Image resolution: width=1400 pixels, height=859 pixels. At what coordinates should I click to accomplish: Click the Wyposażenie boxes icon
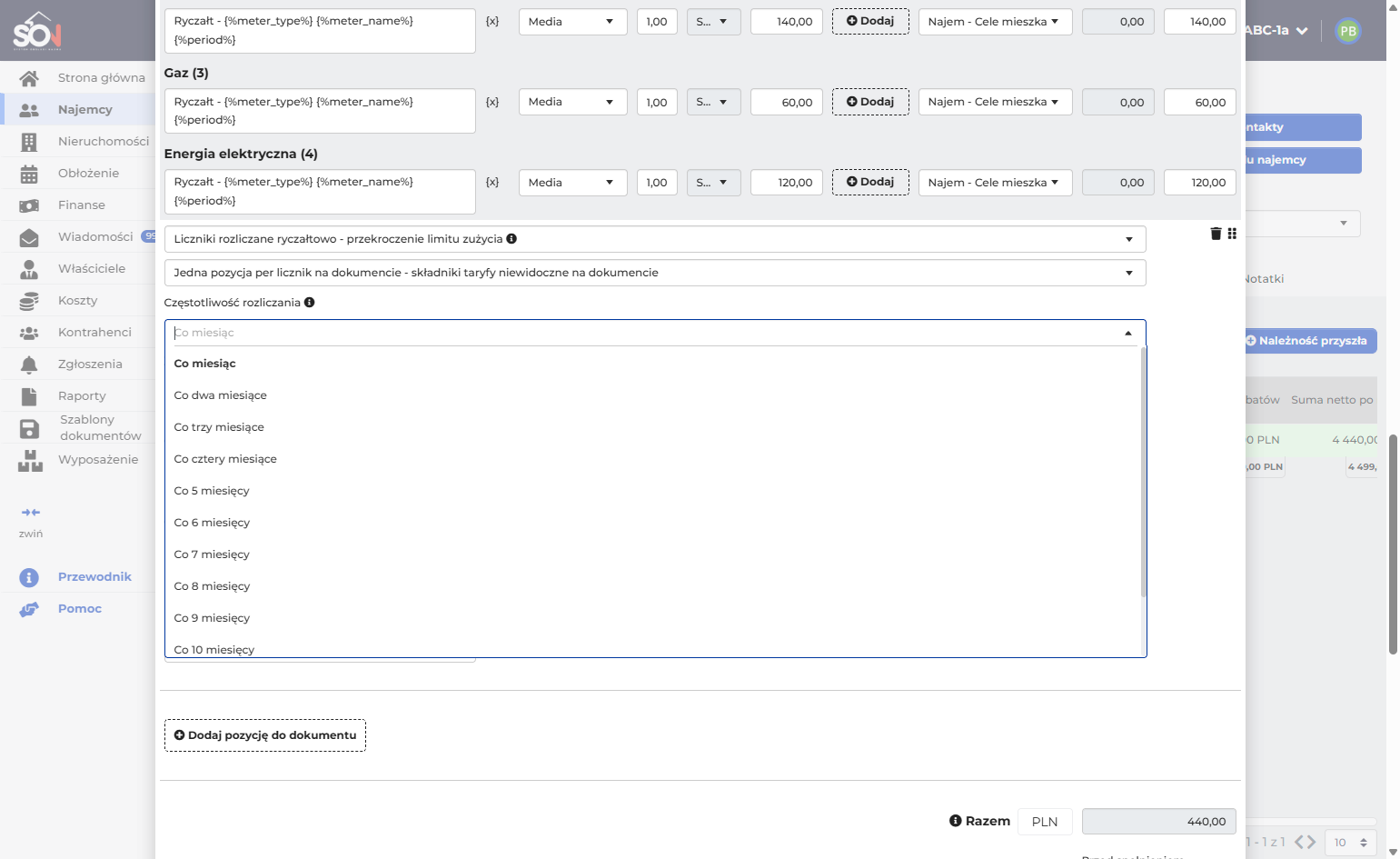point(30,461)
